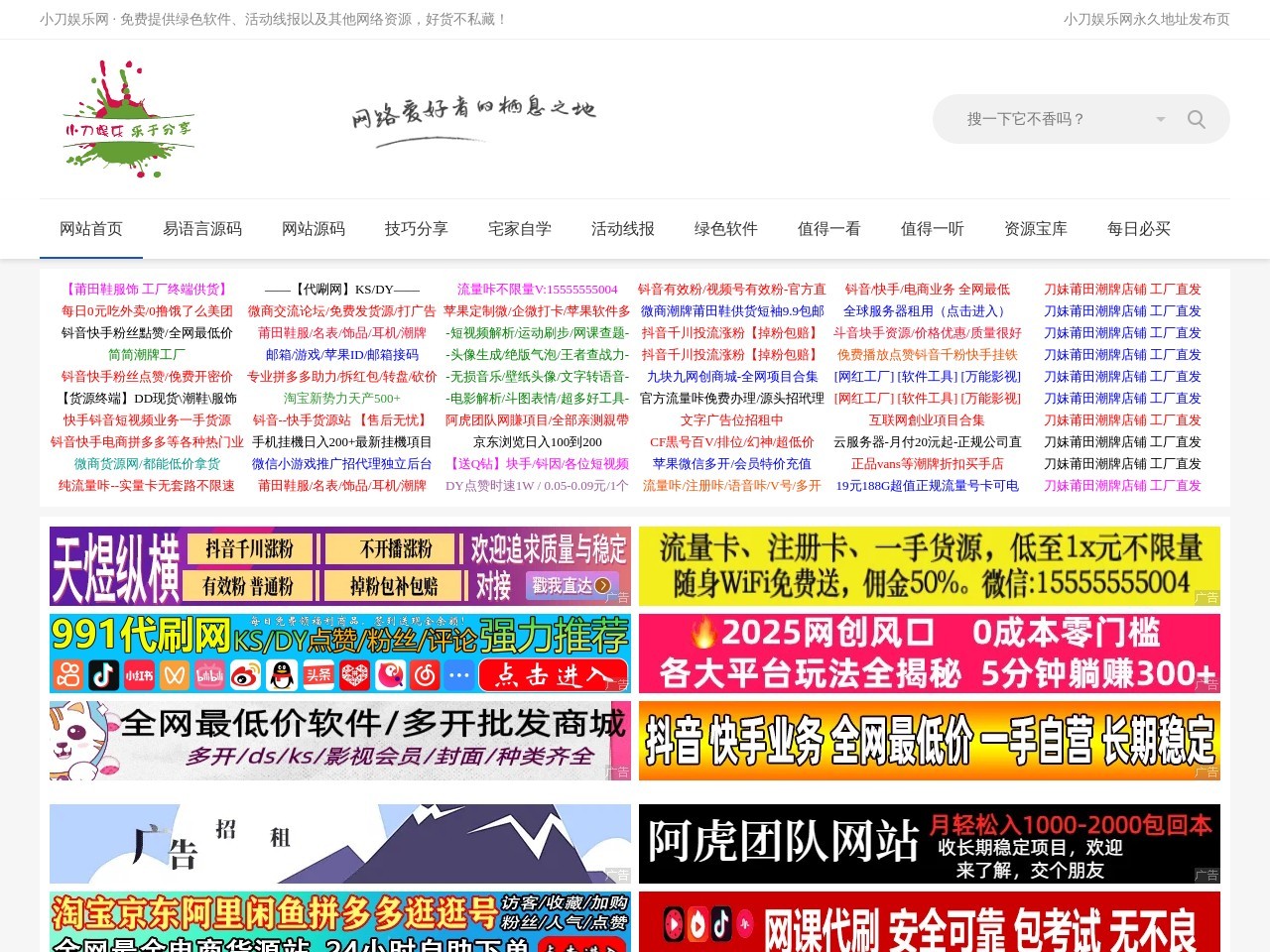1270x952 pixels.
Task: Click the 头条 icon in 991代刷网 banner
Action: tap(317, 675)
